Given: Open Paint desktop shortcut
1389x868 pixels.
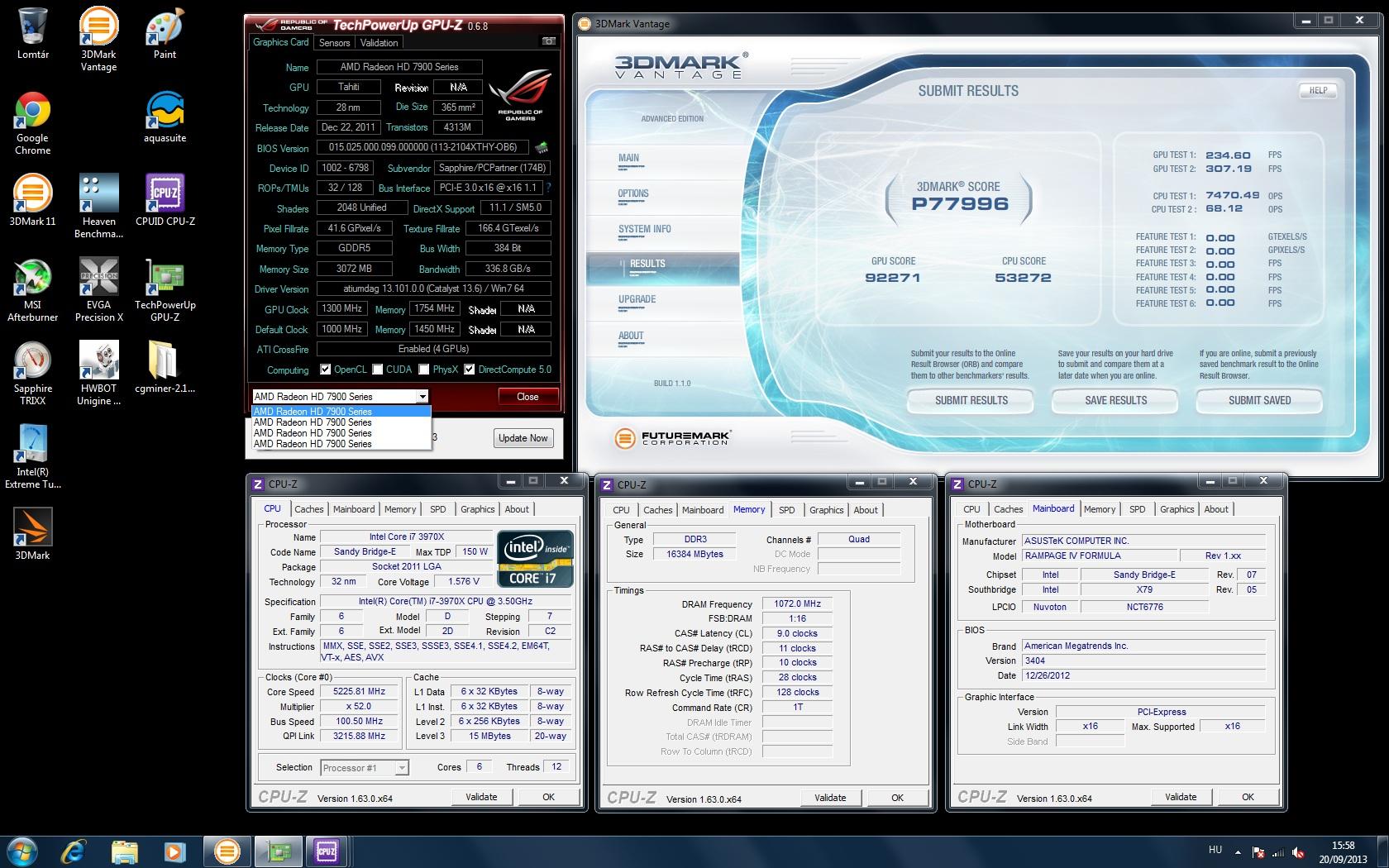Looking at the screenshot, I should pyautogui.click(x=165, y=34).
